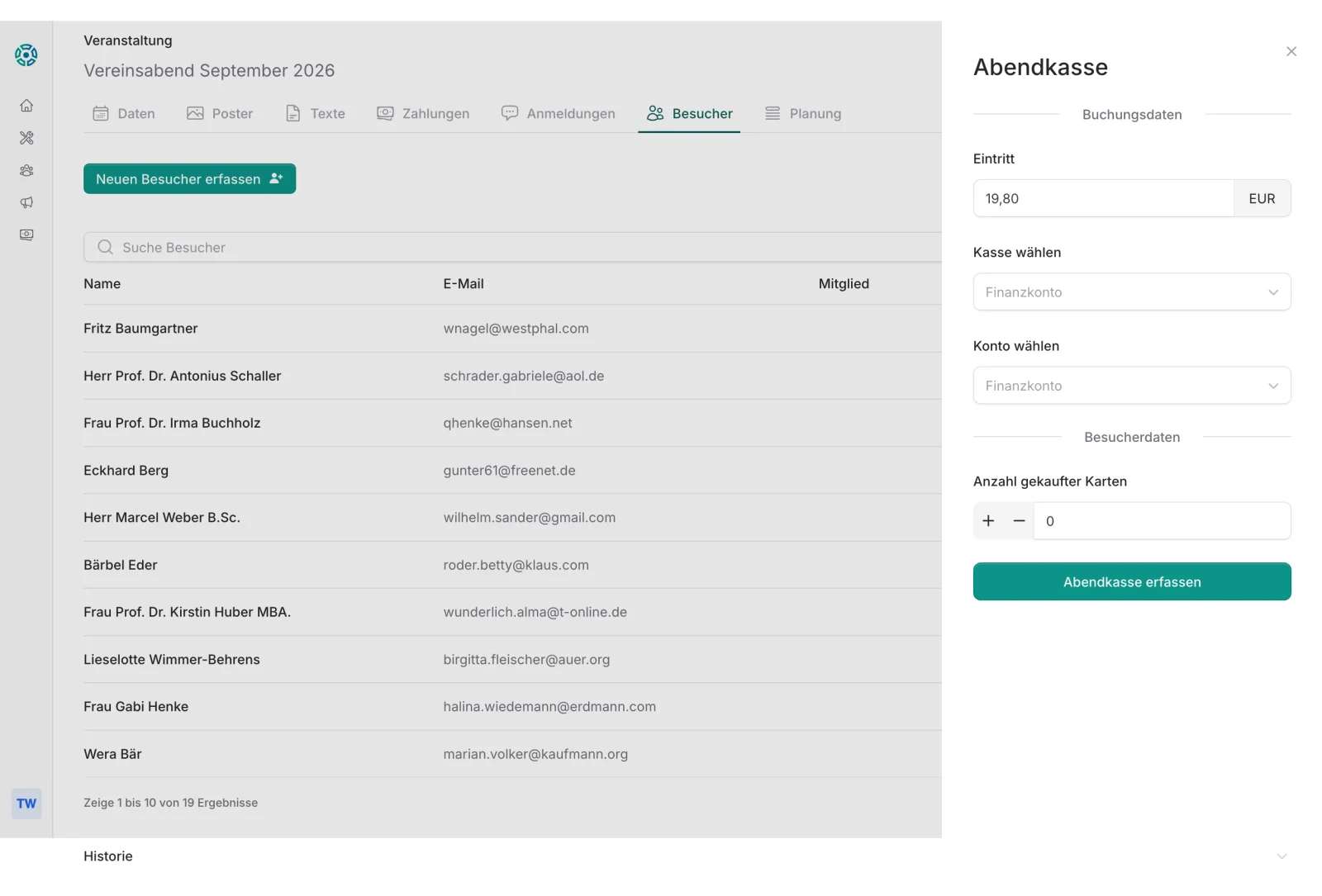Switch to the Poster tab
Viewport: 1322px width, 896px height.
(x=220, y=114)
